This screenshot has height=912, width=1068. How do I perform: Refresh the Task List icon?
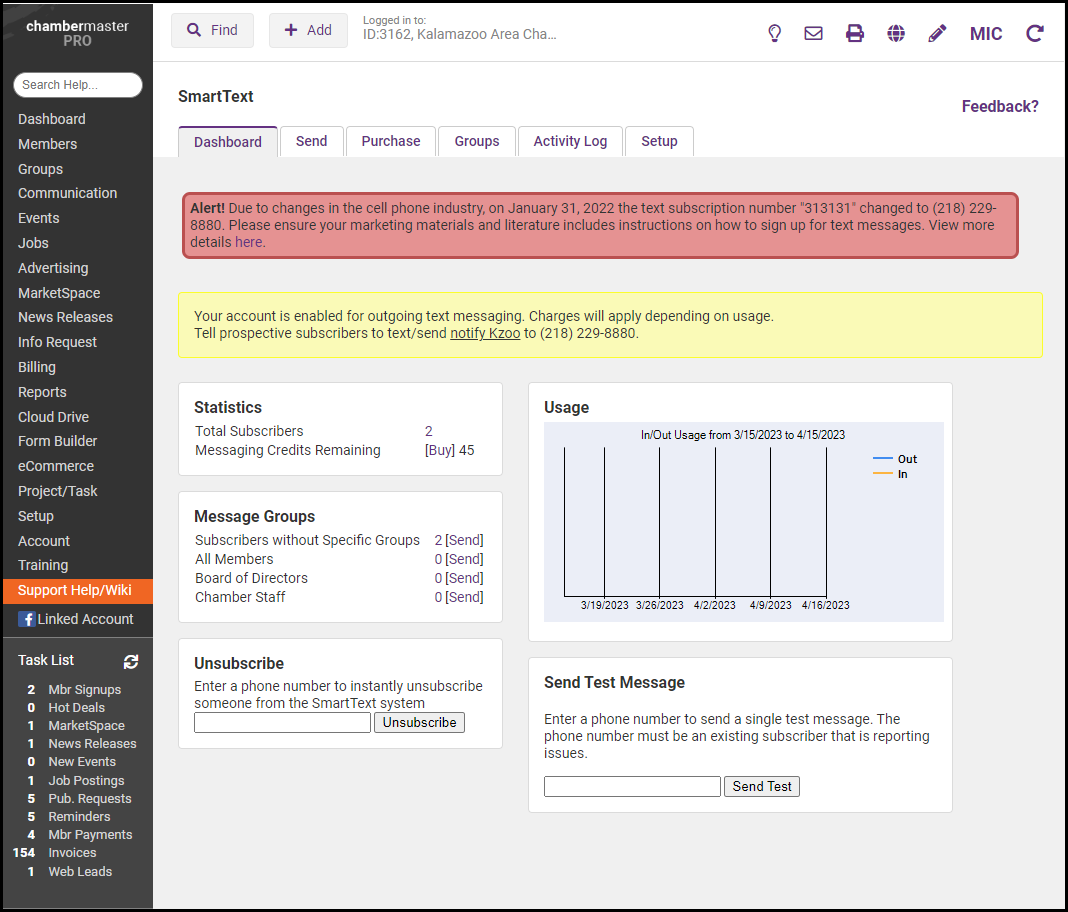pyautogui.click(x=131, y=661)
